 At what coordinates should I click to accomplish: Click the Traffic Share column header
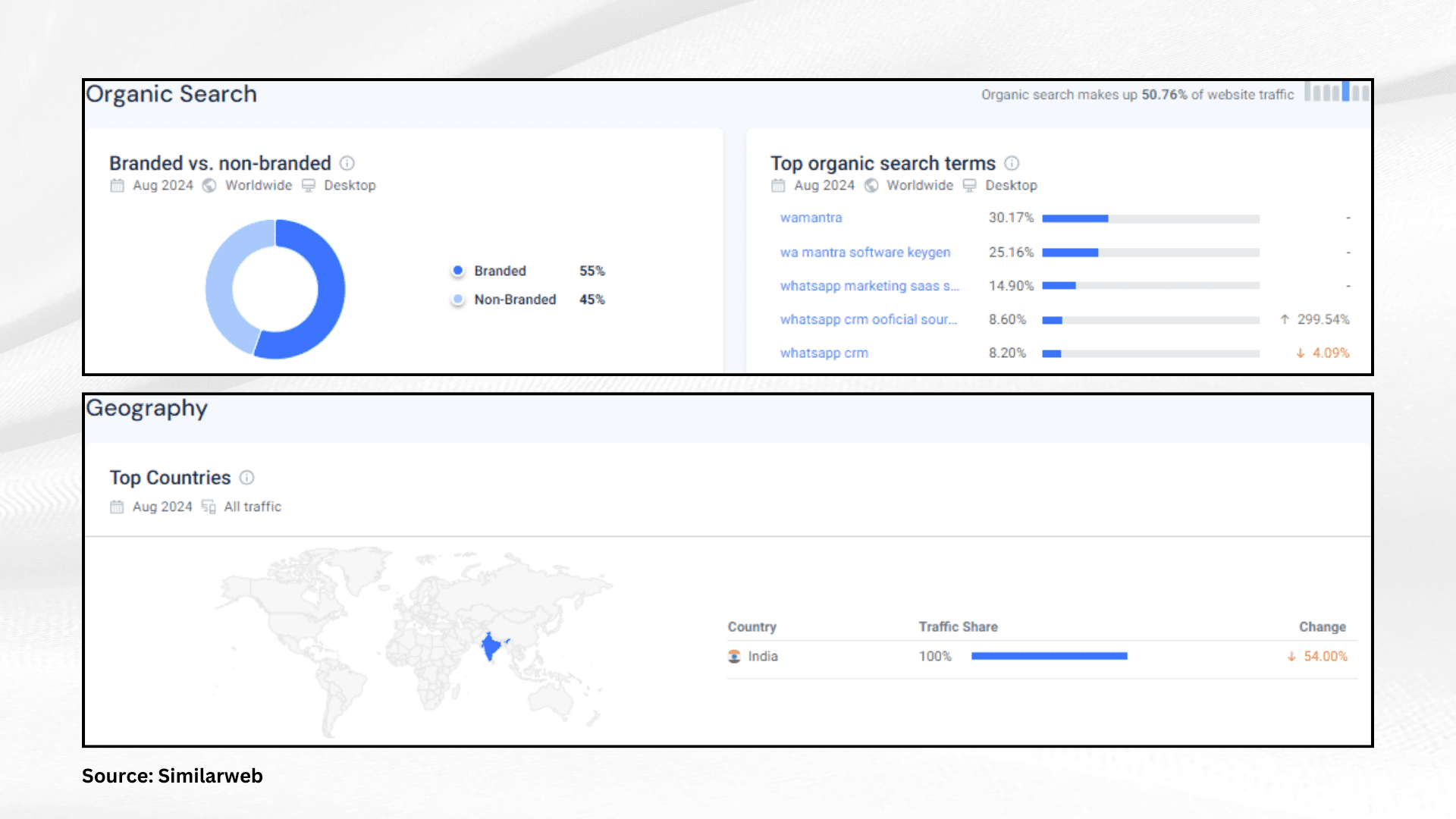pyautogui.click(x=958, y=626)
